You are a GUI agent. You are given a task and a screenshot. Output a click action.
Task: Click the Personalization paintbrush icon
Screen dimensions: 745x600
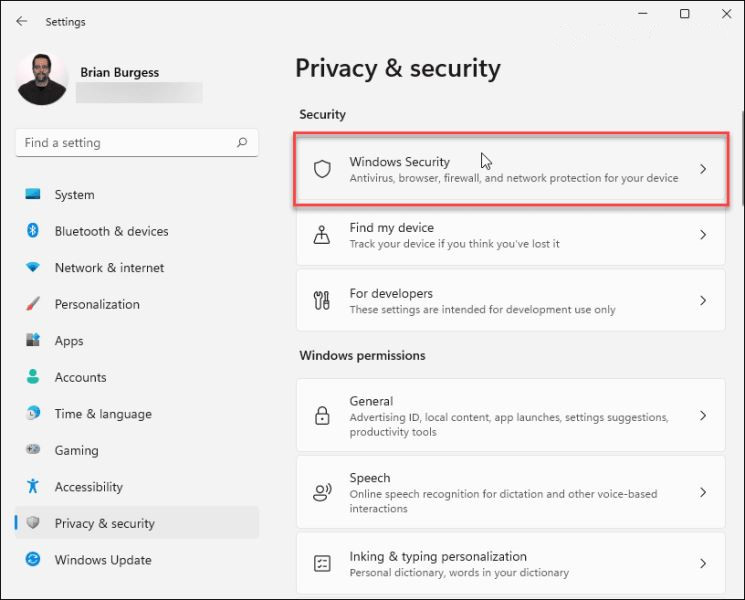point(33,304)
